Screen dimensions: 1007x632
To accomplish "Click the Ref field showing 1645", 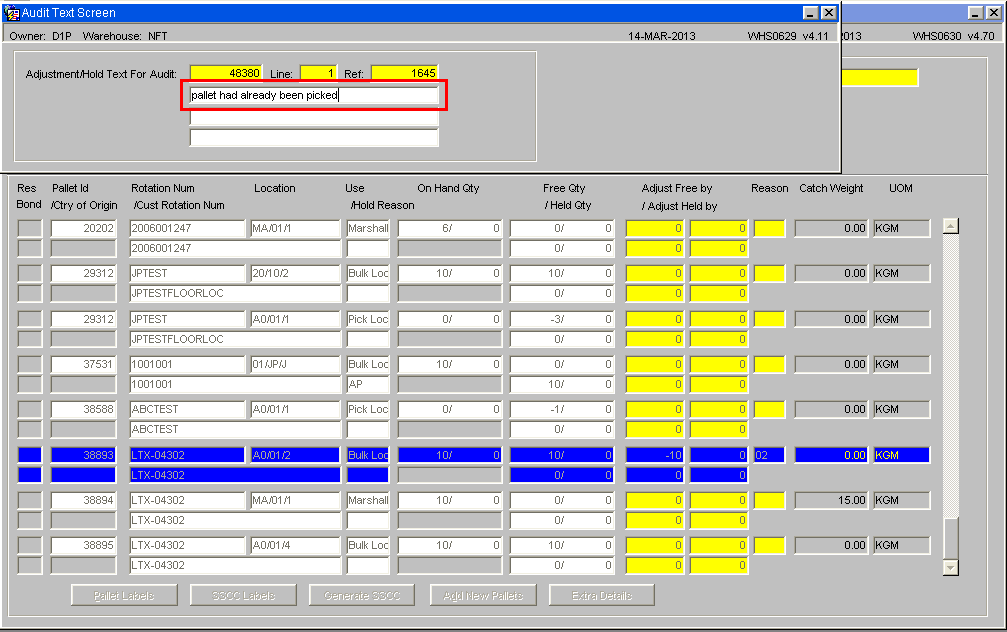I will [x=405, y=73].
